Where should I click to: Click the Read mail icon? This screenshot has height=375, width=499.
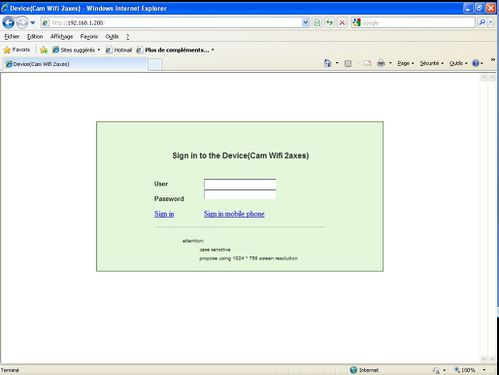pos(367,63)
